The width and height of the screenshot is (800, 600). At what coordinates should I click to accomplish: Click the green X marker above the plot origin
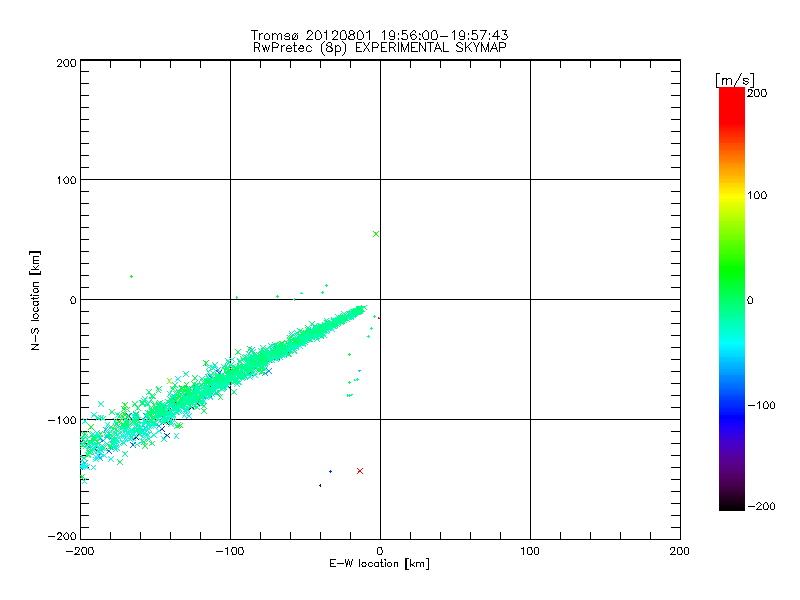tap(376, 234)
